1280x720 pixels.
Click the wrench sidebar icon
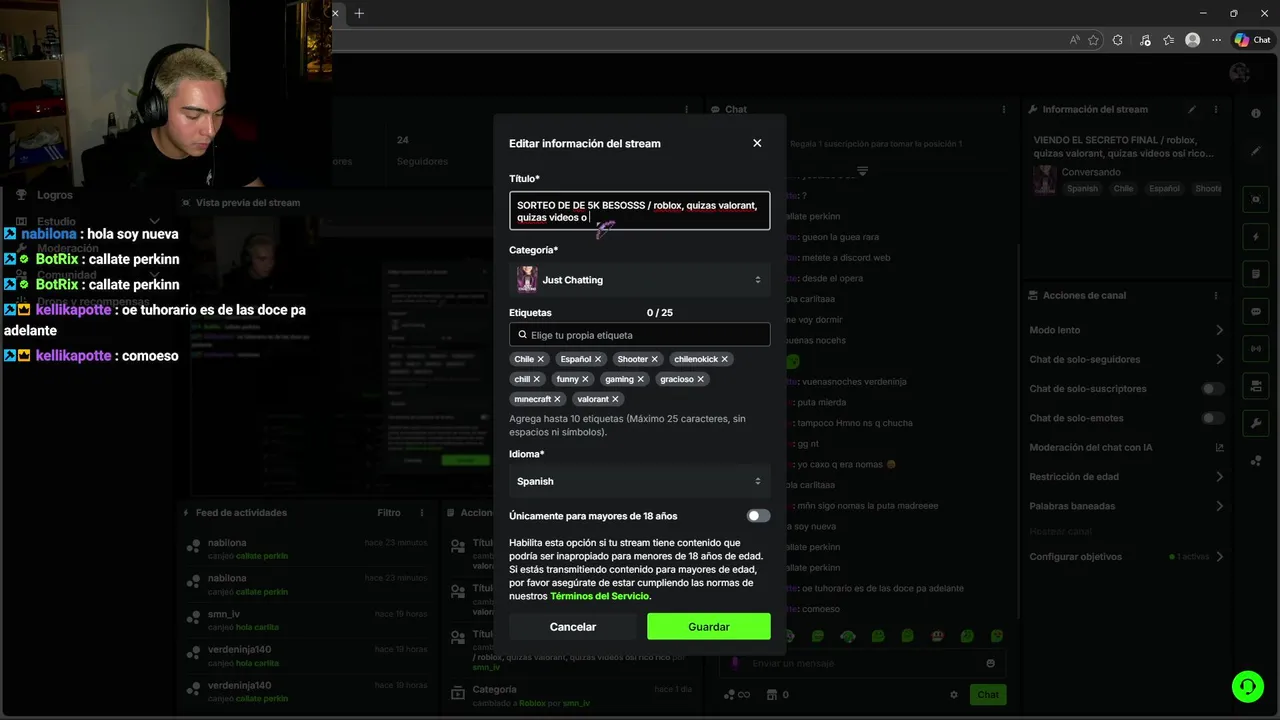(x=1256, y=423)
